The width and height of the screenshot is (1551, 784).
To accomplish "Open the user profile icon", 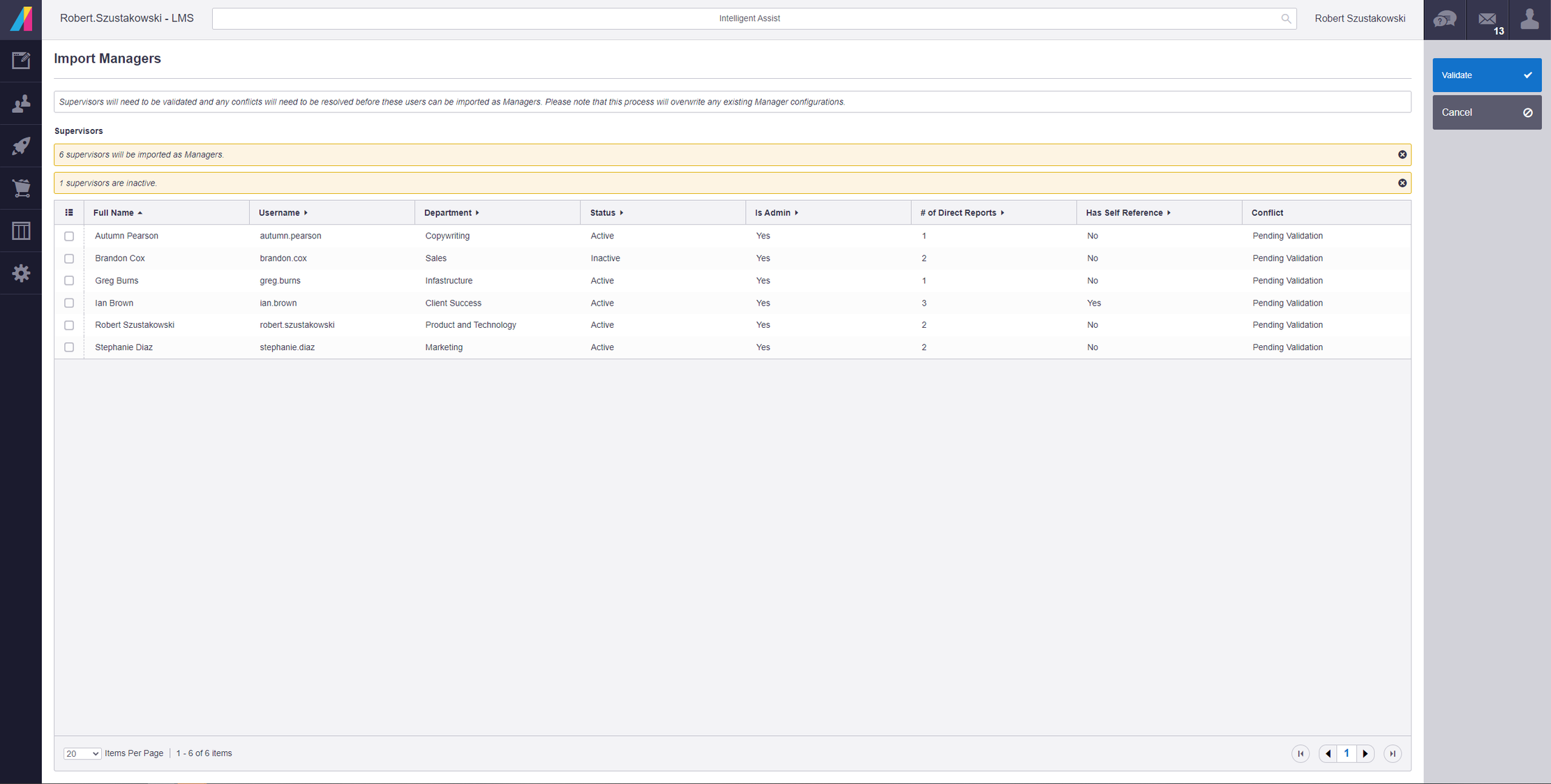I will click(1529, 20).
